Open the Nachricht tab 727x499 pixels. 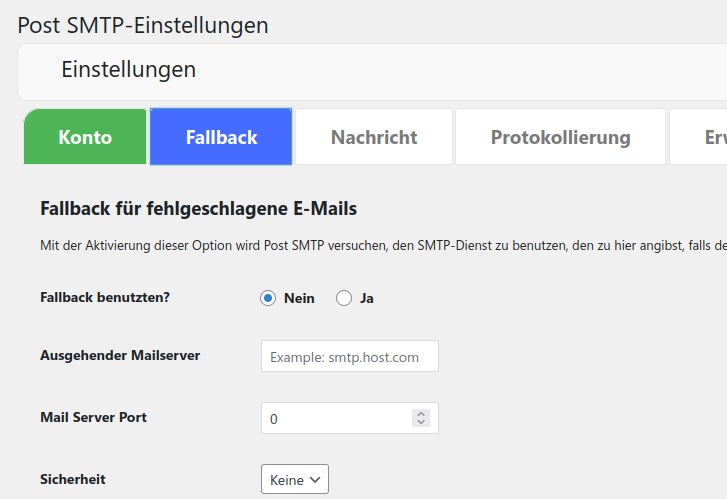point(374,137)
